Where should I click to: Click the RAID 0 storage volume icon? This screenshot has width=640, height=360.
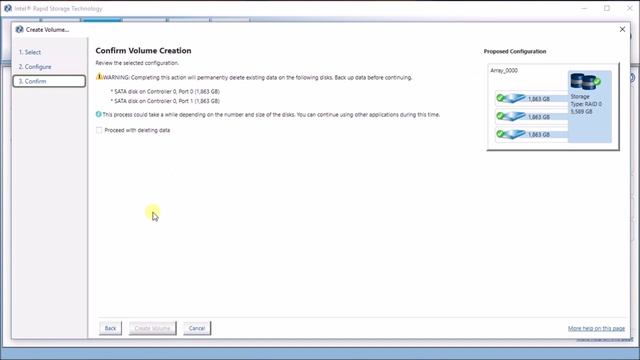coord(585,81)
